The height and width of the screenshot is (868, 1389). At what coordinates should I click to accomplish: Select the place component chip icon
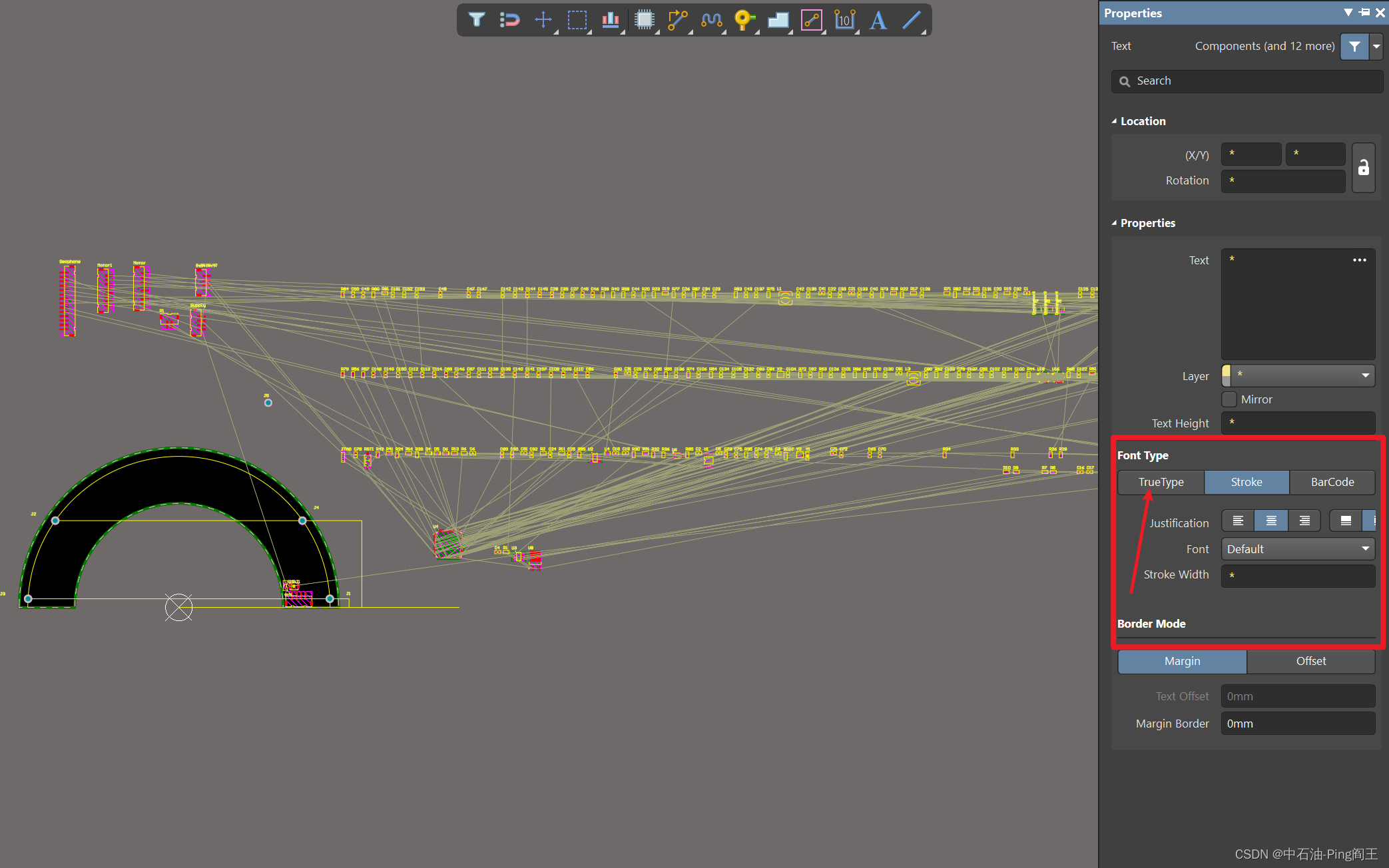pos(644,19)
